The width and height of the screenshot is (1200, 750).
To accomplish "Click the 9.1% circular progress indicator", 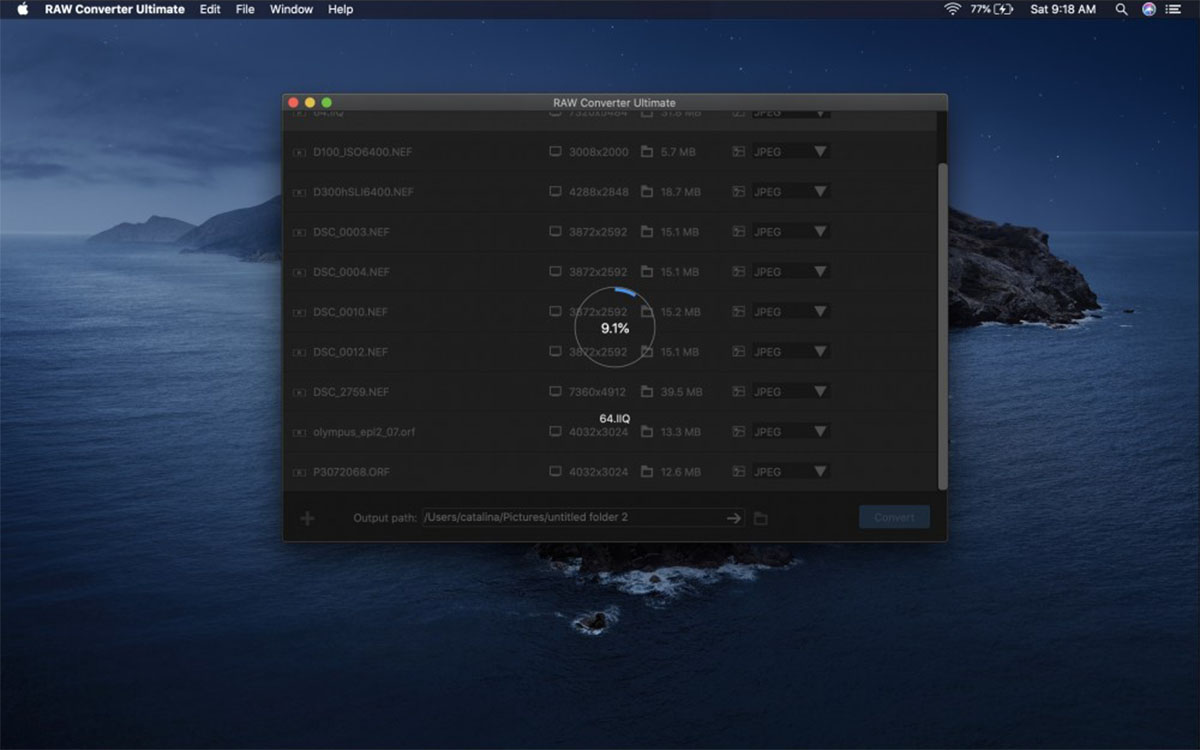I will click(x=615, y=328).
